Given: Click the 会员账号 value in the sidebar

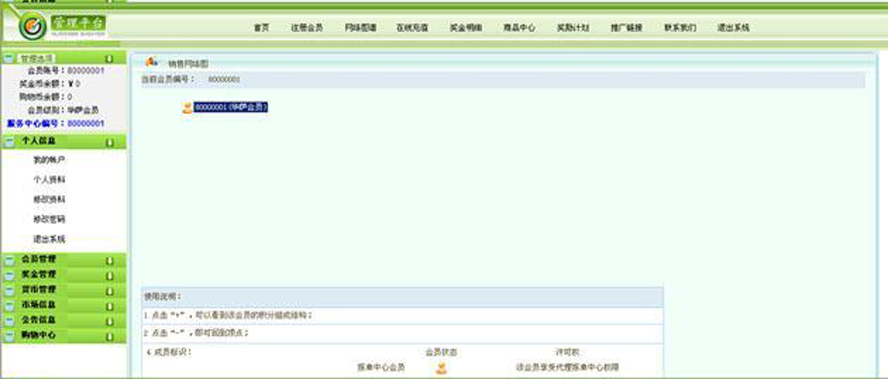Looking at the screenshot, I should tap(86, 71).
